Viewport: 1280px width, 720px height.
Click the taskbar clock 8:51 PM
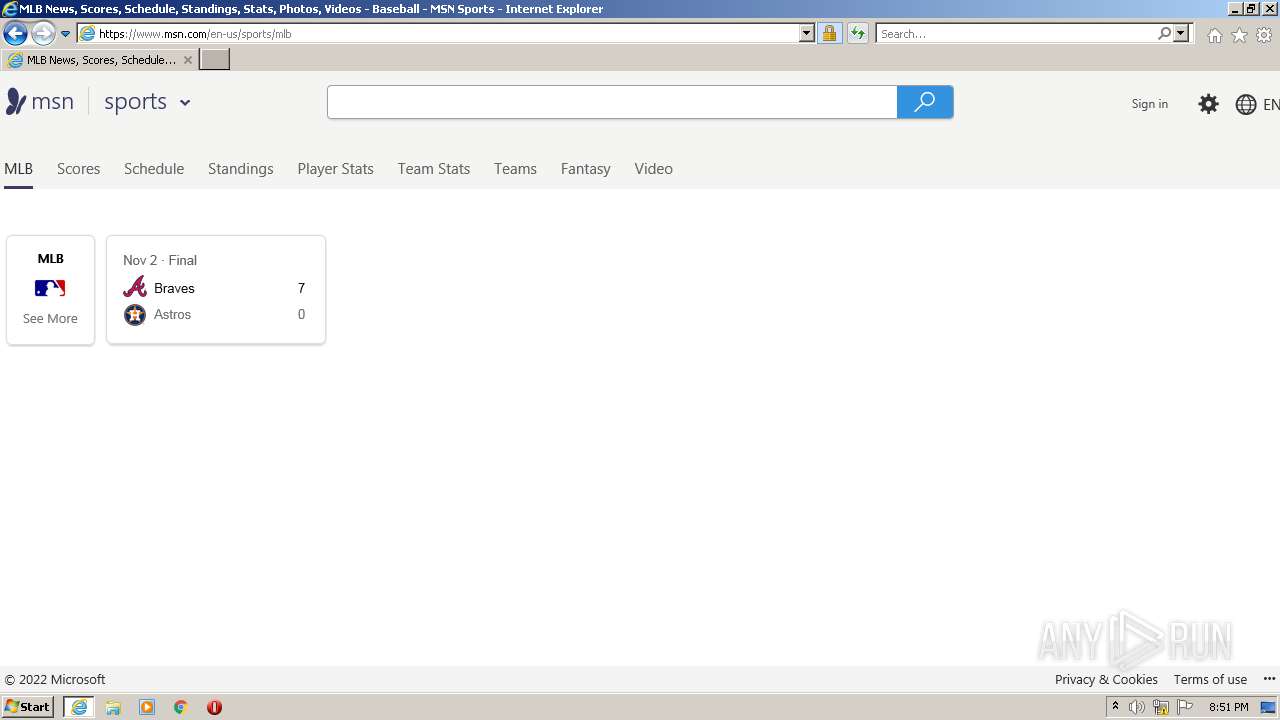click(x=1228, y=707)
